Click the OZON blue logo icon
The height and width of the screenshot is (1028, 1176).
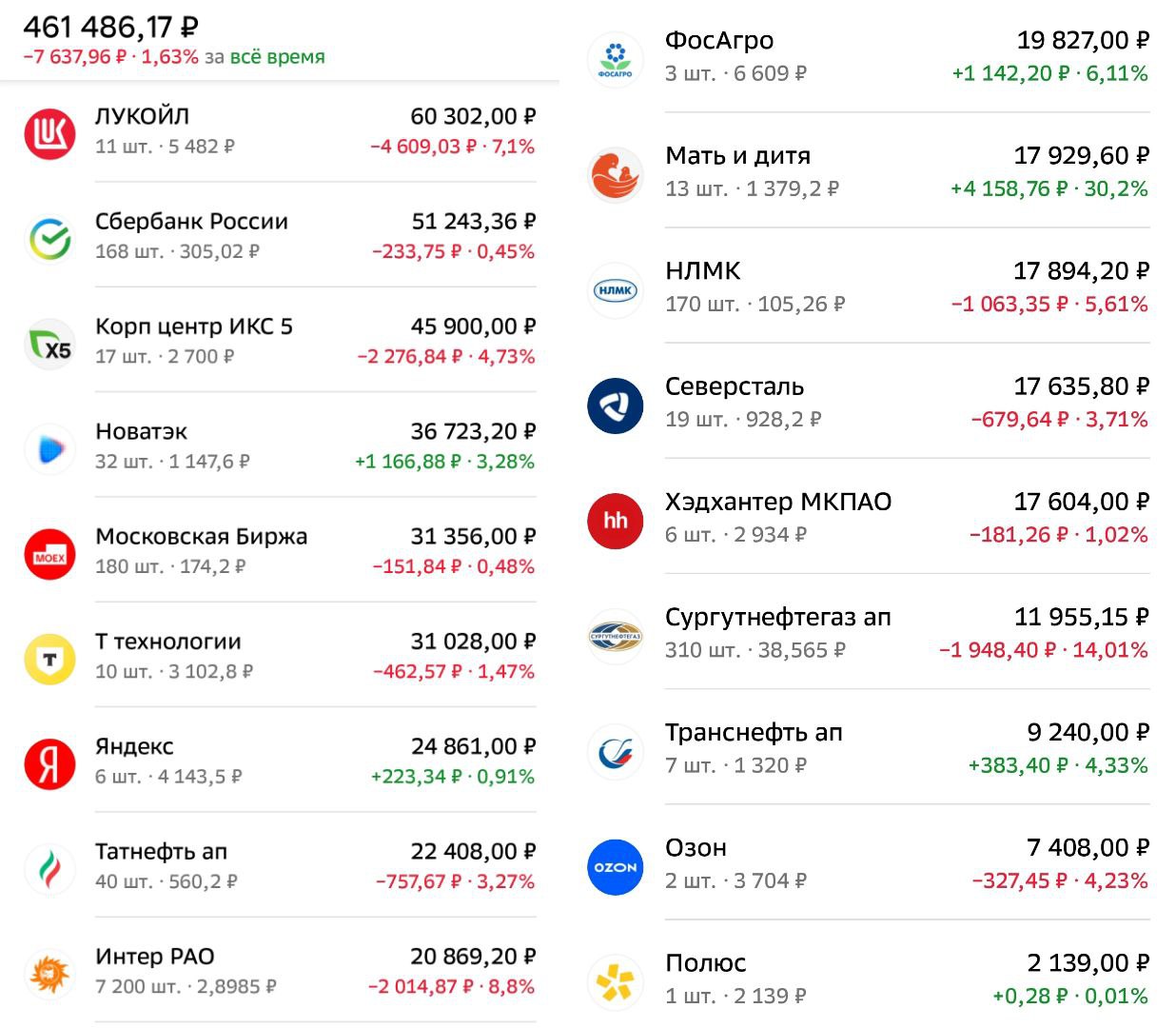click(615, 867)
